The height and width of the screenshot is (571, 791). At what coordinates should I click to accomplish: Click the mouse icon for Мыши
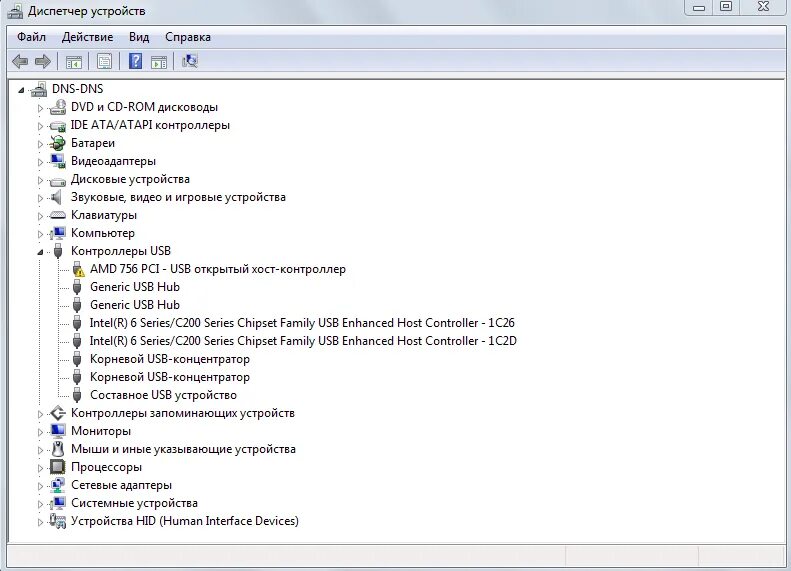coord(58,449)
